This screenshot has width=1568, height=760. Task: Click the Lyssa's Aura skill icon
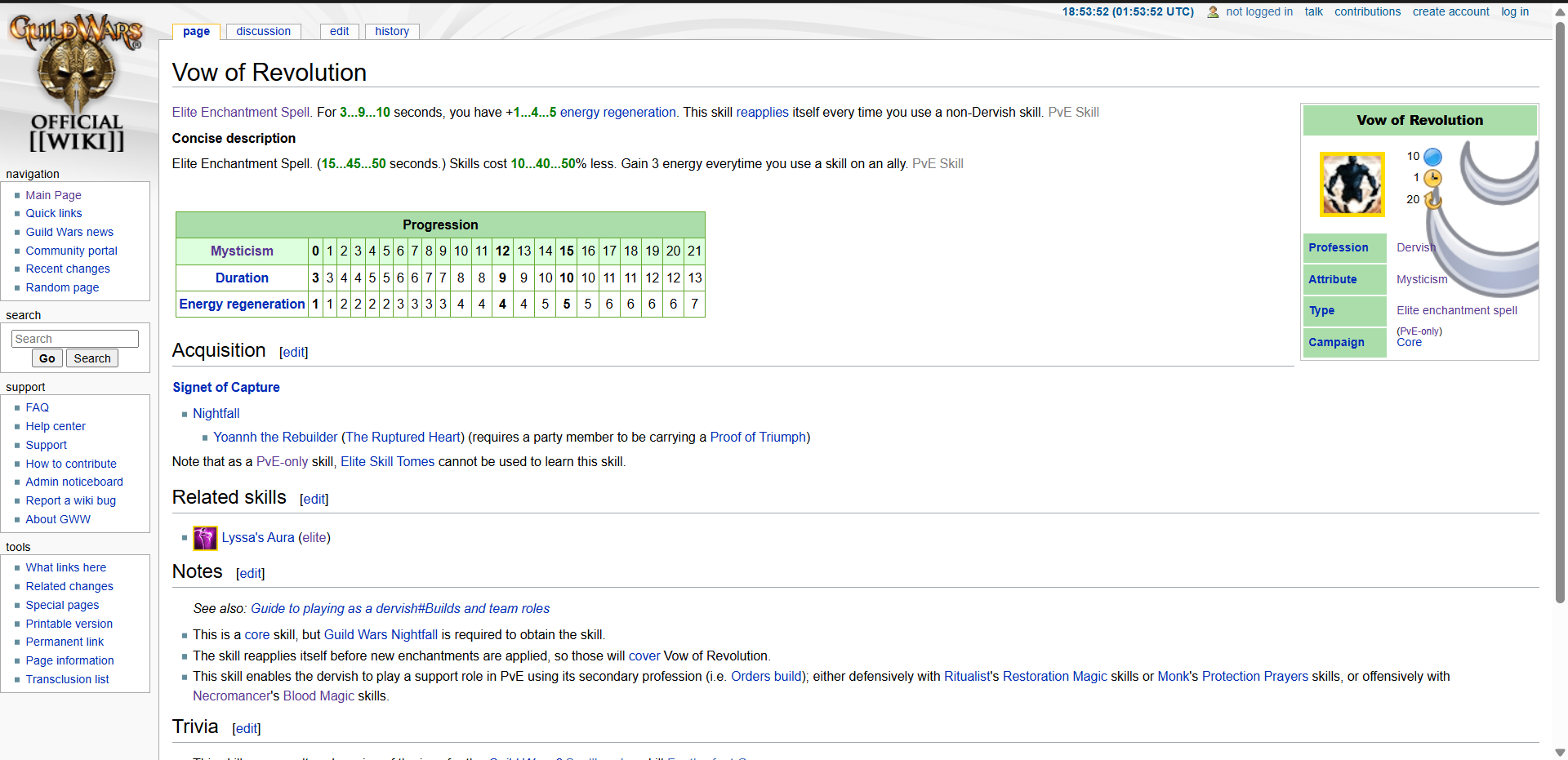205,538
